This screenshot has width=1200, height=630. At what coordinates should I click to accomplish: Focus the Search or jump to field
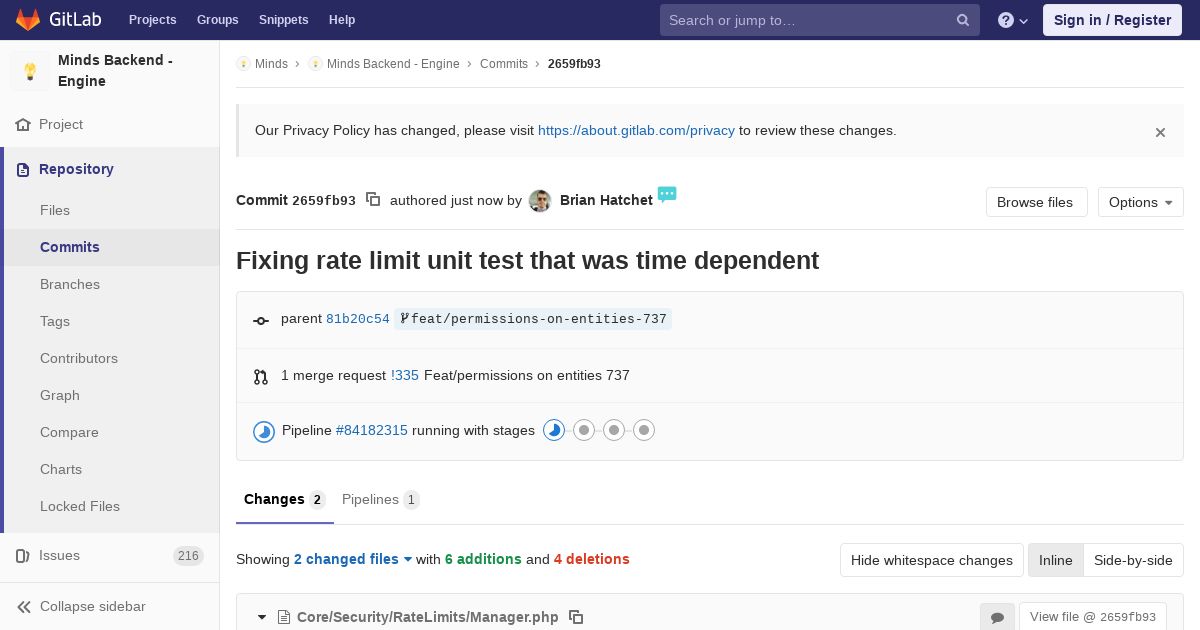[820, 20]
